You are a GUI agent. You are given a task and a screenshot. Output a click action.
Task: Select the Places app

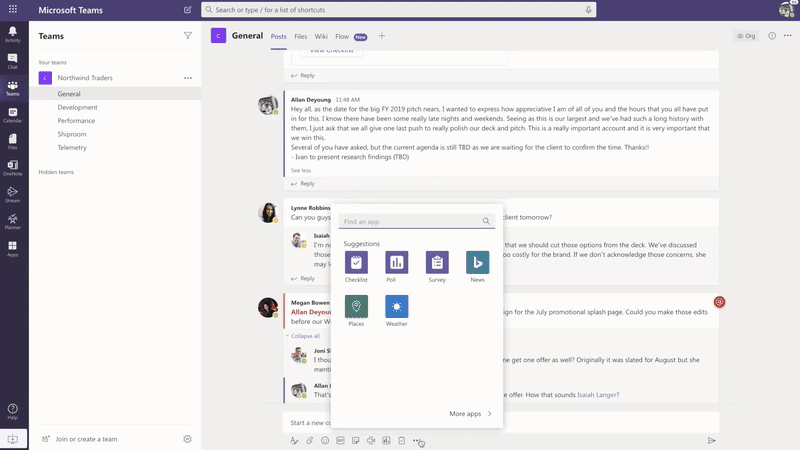coord(356,311)
